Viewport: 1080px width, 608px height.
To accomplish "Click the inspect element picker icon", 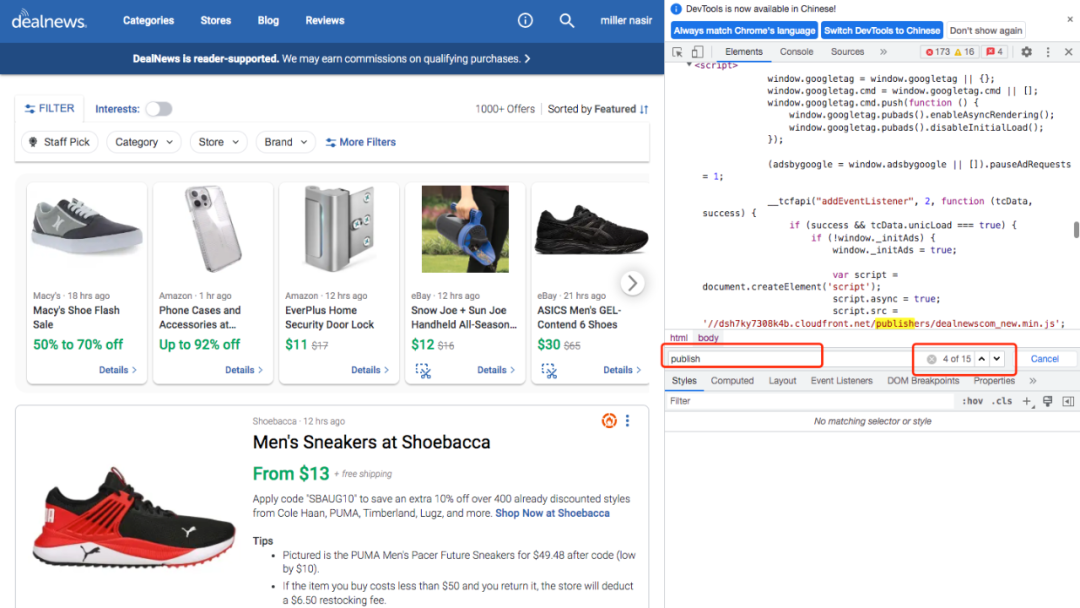I will (x=678, y=52).
